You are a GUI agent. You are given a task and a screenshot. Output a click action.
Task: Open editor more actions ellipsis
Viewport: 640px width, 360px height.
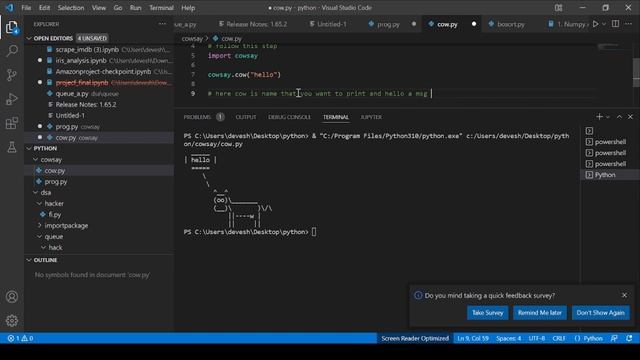629,24
